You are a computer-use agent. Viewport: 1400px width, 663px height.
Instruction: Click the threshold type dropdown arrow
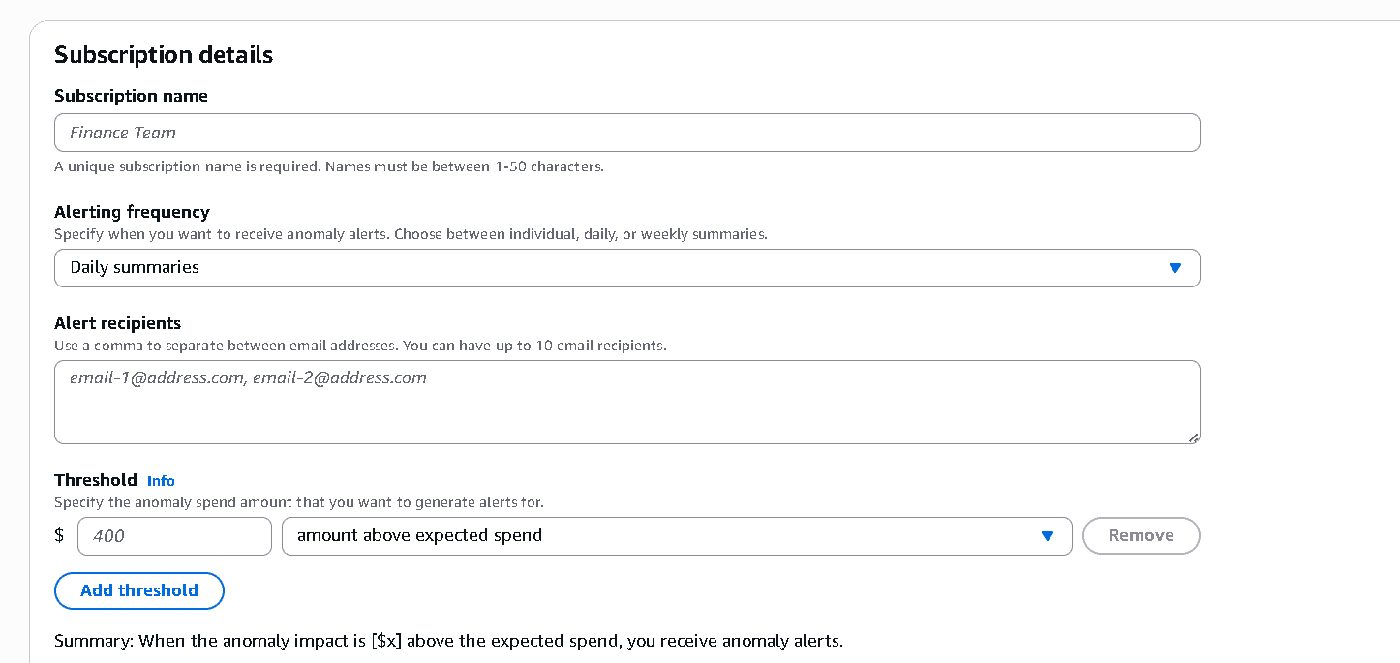[x=1047, y=536]
